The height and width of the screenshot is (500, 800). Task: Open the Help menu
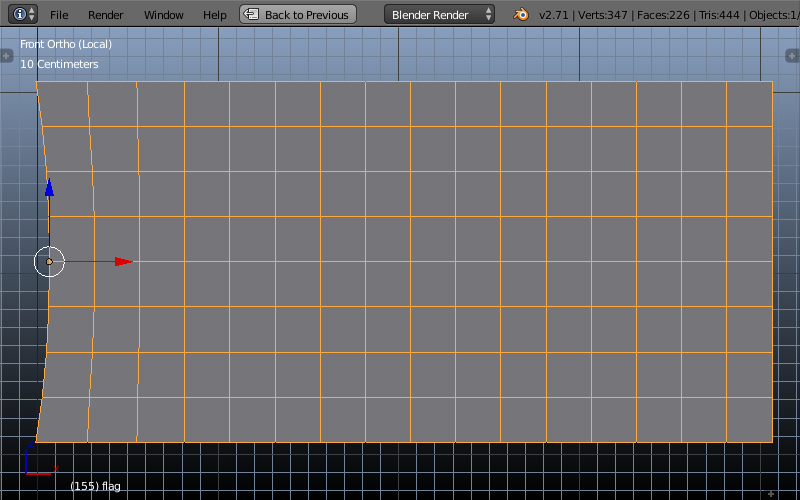click(x=215, y=15)
